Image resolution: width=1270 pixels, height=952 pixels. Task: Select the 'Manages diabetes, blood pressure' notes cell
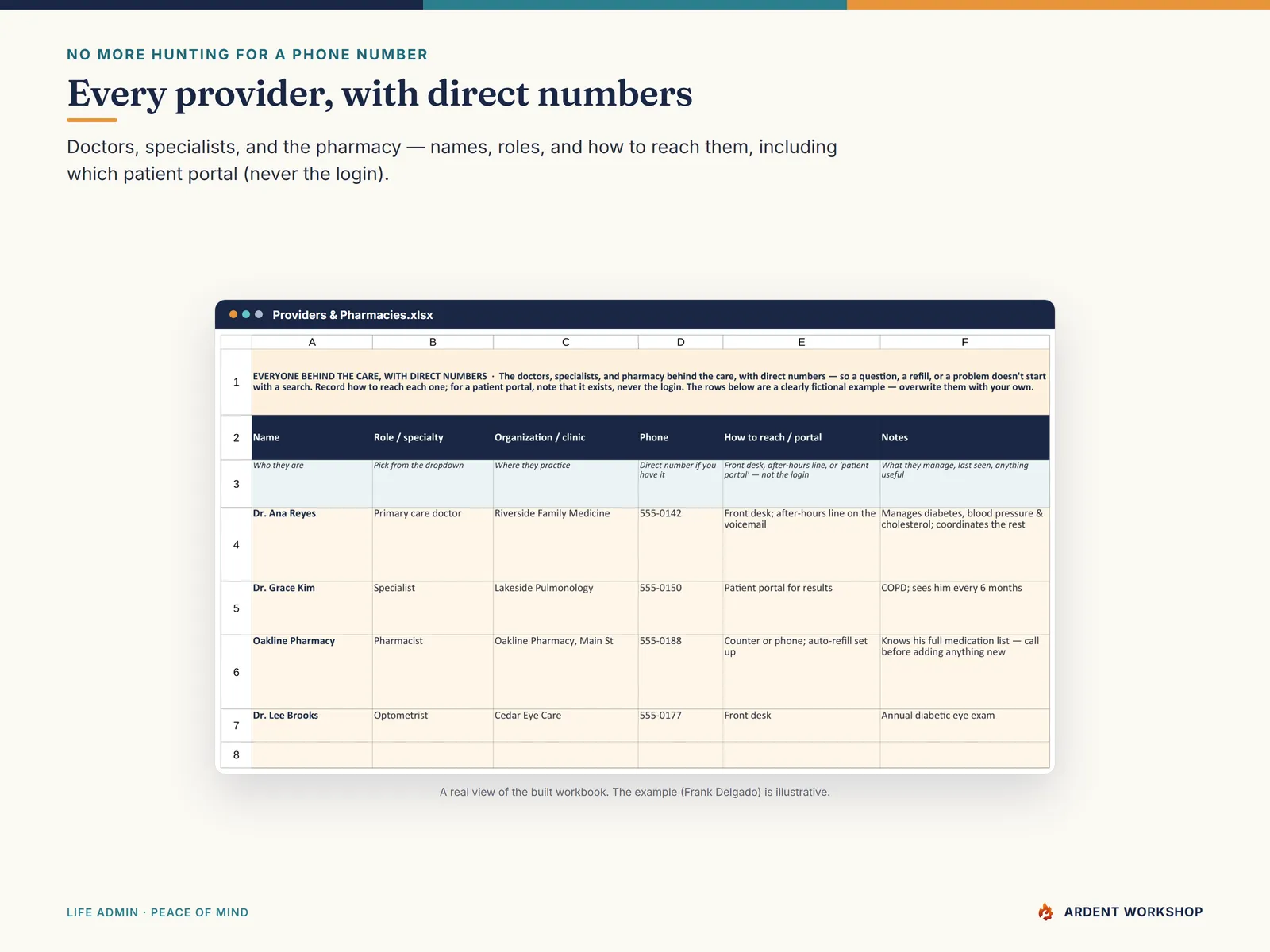pyautogui.click(x=964, y=545)
